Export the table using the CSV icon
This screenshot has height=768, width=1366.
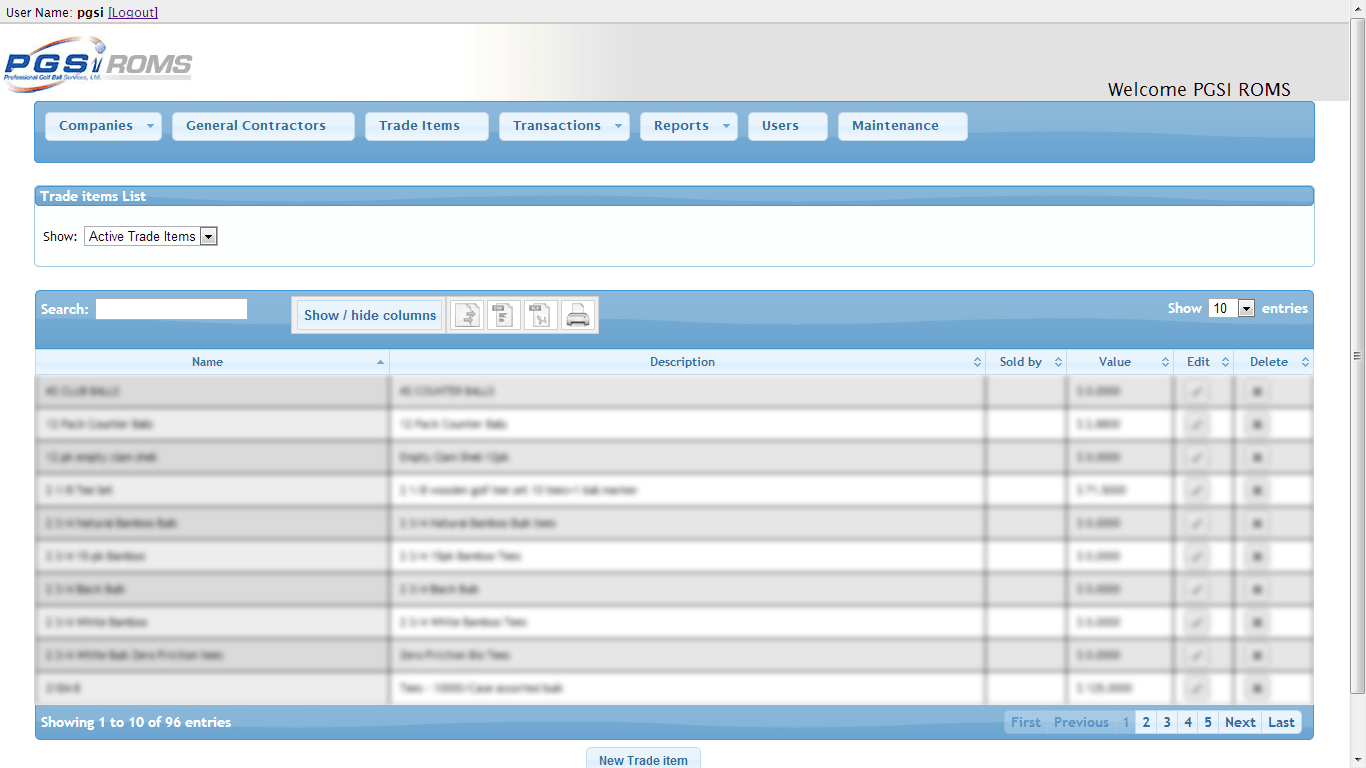(x=504, y=315)
